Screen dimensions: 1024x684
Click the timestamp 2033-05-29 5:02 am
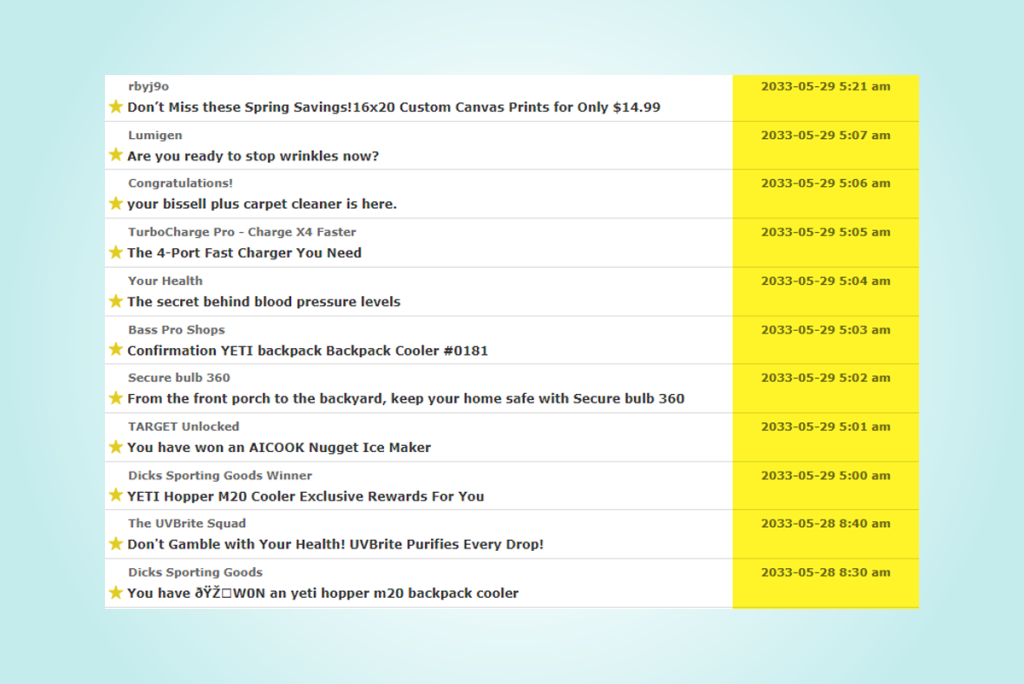(x=825, y=378)
